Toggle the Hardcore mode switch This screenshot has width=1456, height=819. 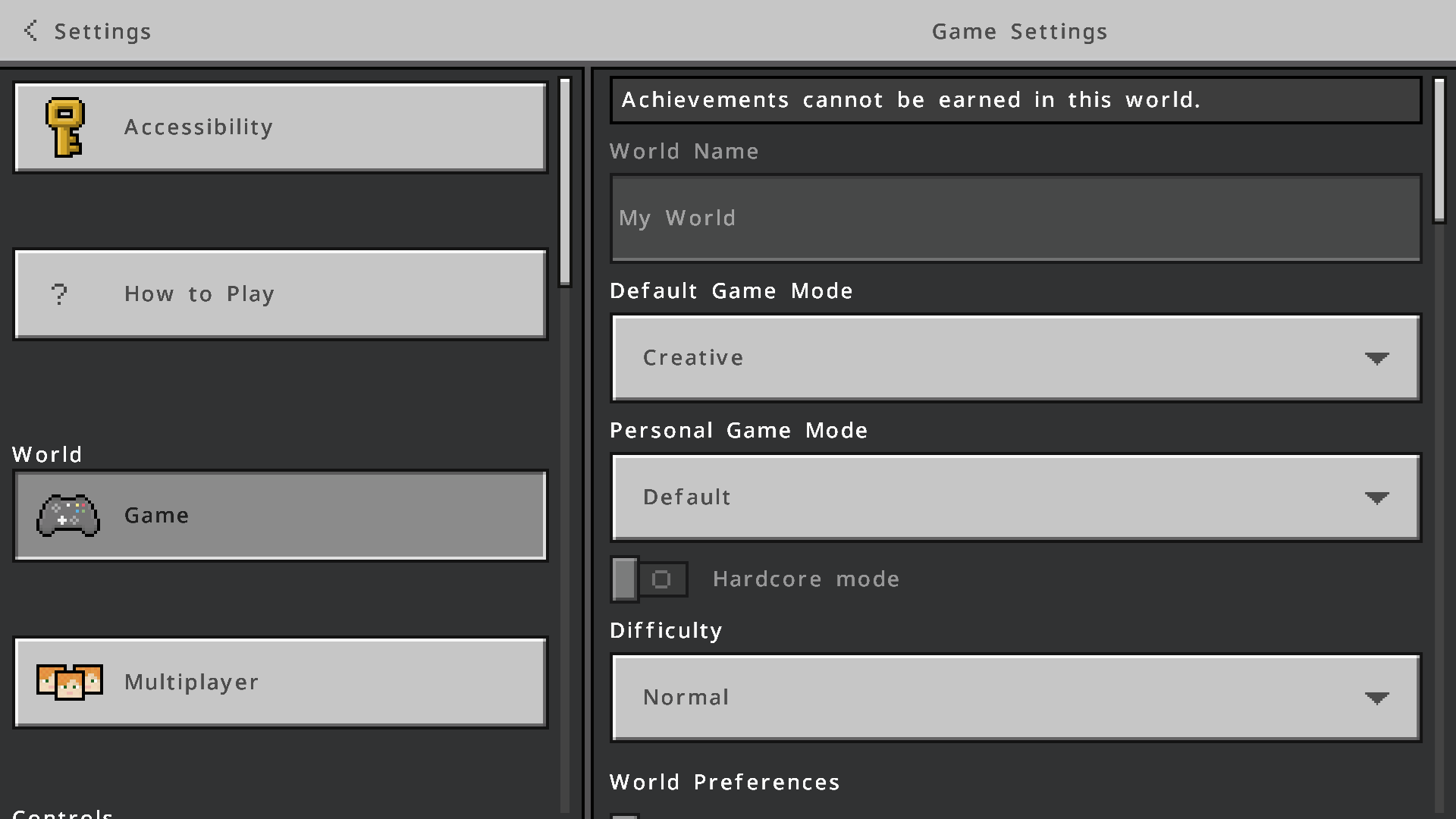click(649, 579)
